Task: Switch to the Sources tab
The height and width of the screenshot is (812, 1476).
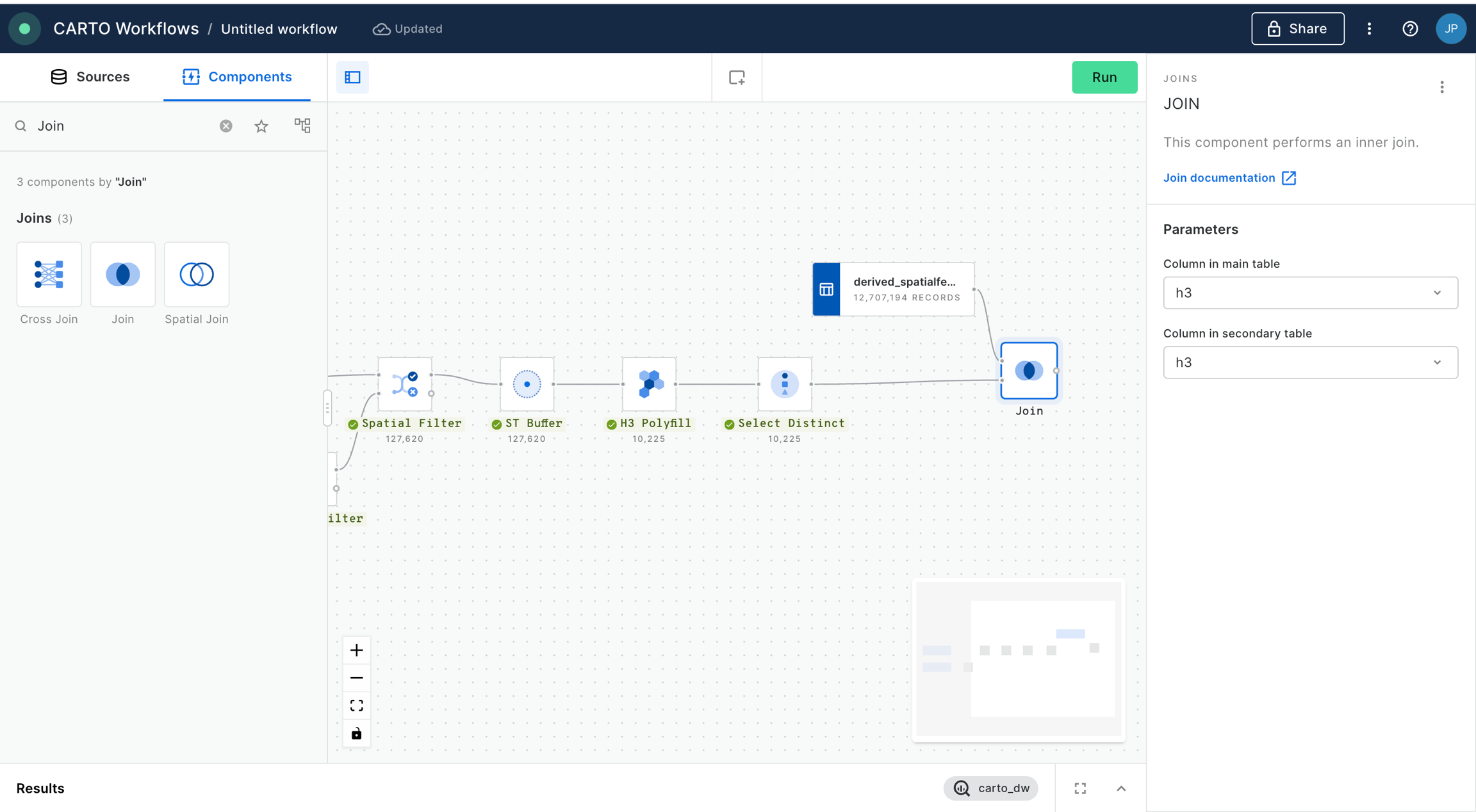Action: (90, 77)
